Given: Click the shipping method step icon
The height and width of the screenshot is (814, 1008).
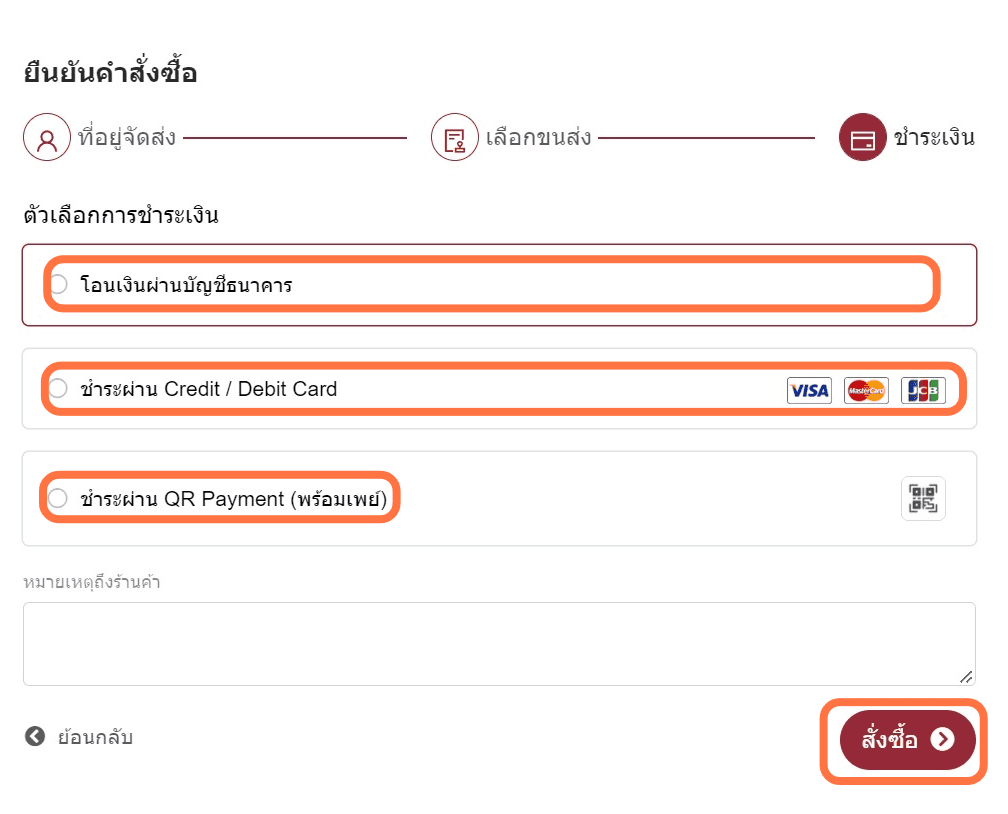Looking at the screenshot, I should point(454,138).
